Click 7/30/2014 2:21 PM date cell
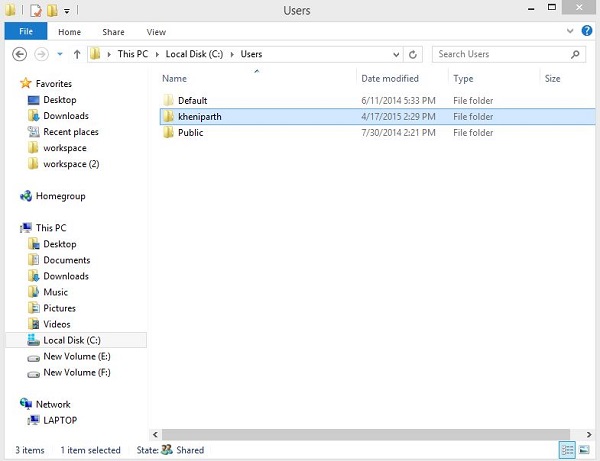 click(398, 132)
